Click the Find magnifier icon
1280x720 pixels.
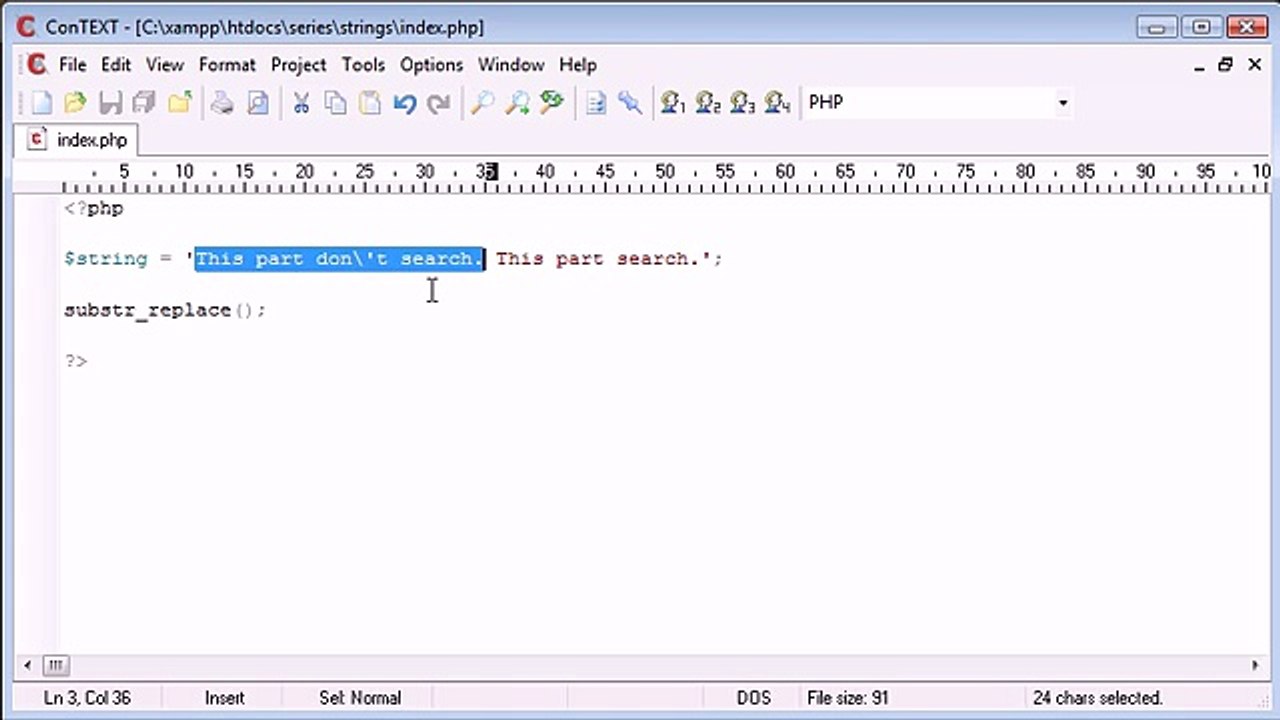coord(482,102)
